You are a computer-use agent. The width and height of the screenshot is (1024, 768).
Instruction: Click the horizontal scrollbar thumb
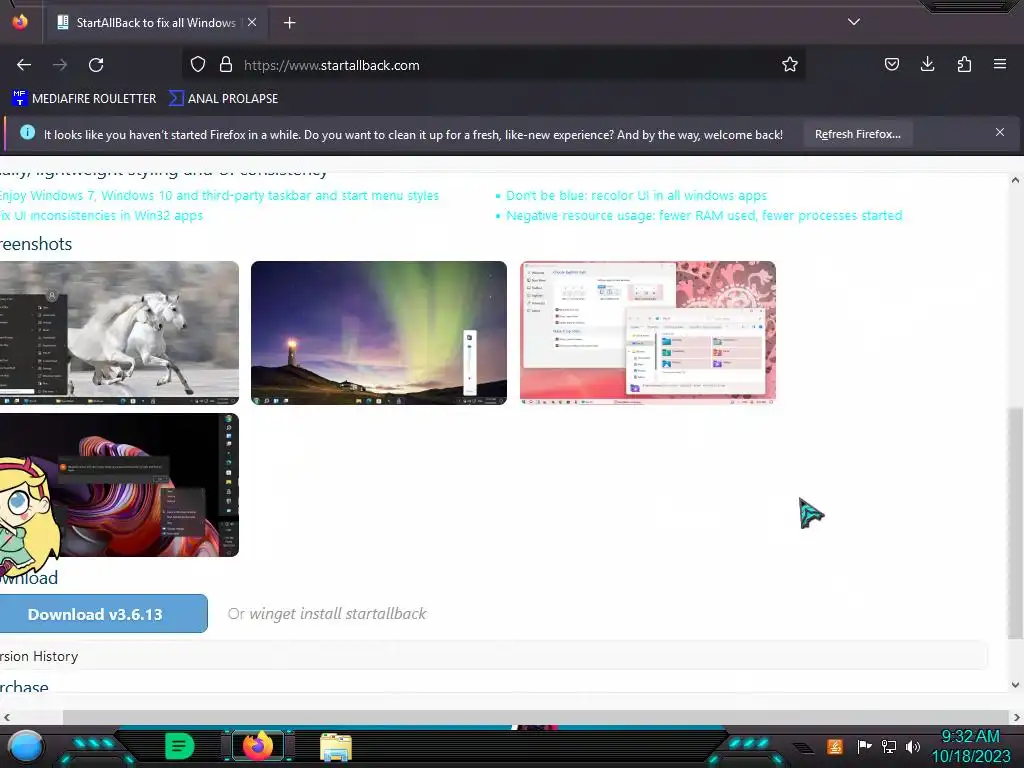coord(536,717)
